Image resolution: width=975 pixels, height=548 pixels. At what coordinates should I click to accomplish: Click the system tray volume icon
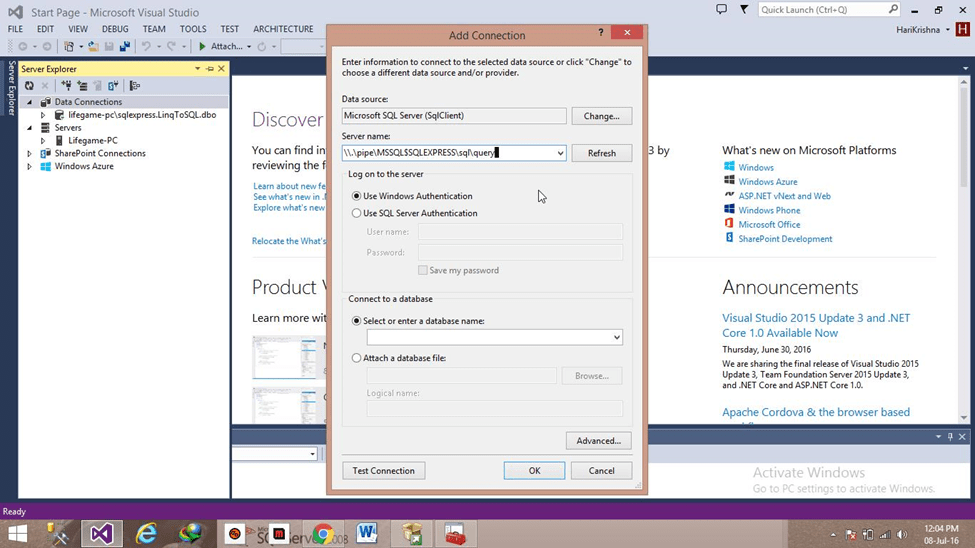coord(902,534)
